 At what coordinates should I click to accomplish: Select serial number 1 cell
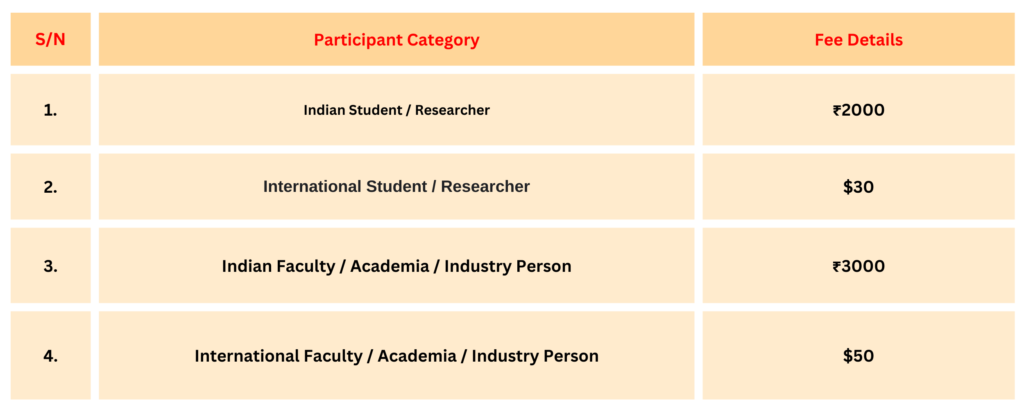[x=50, y=110]
